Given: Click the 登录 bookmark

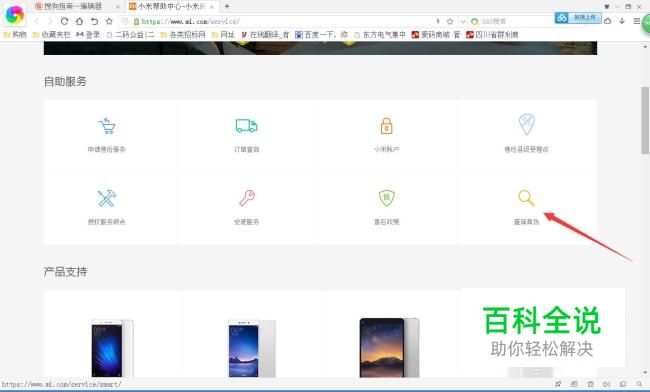Looking at the screenshot, I should point(88,34).
